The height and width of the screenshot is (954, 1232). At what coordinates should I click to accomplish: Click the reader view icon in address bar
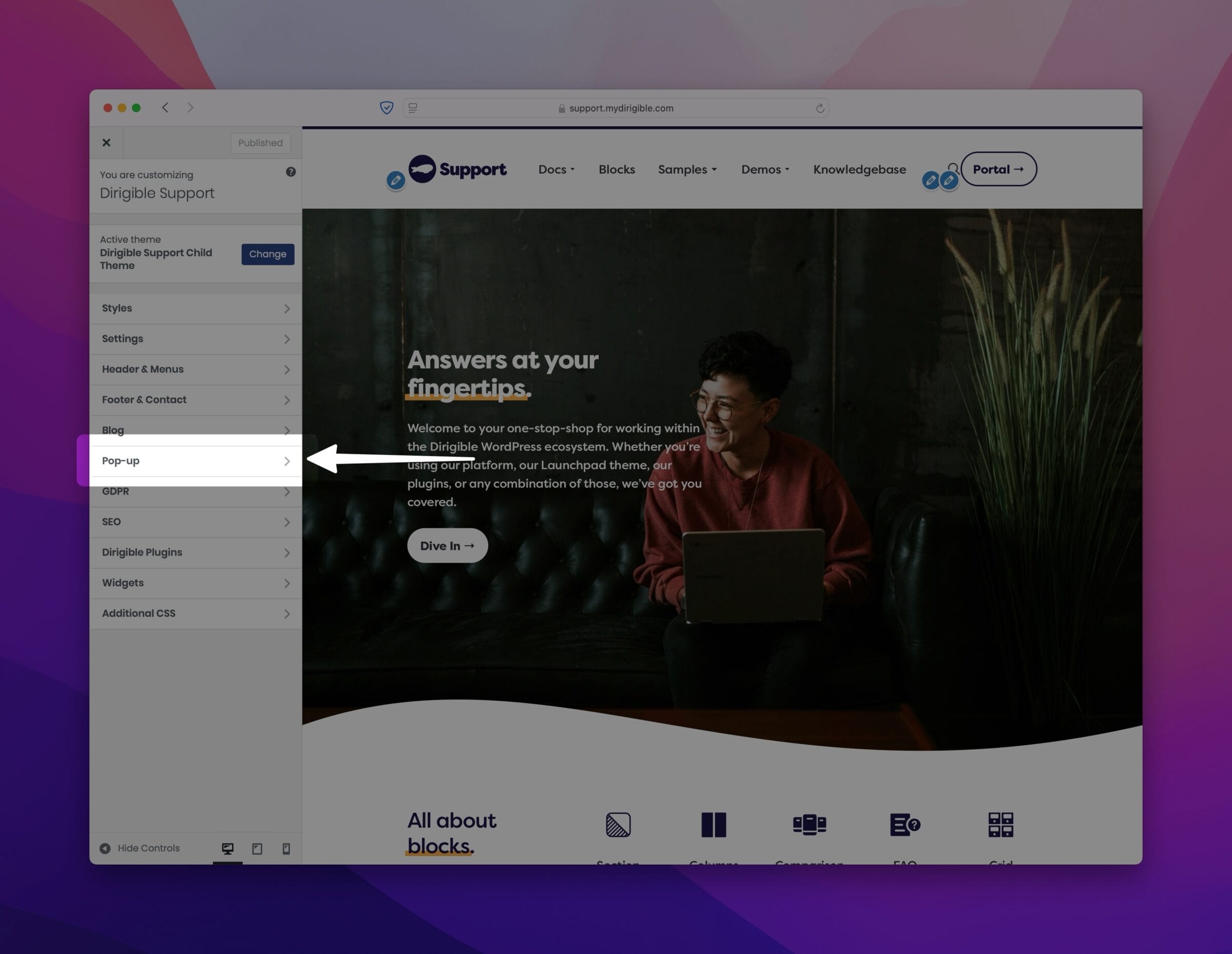[413, 108]
